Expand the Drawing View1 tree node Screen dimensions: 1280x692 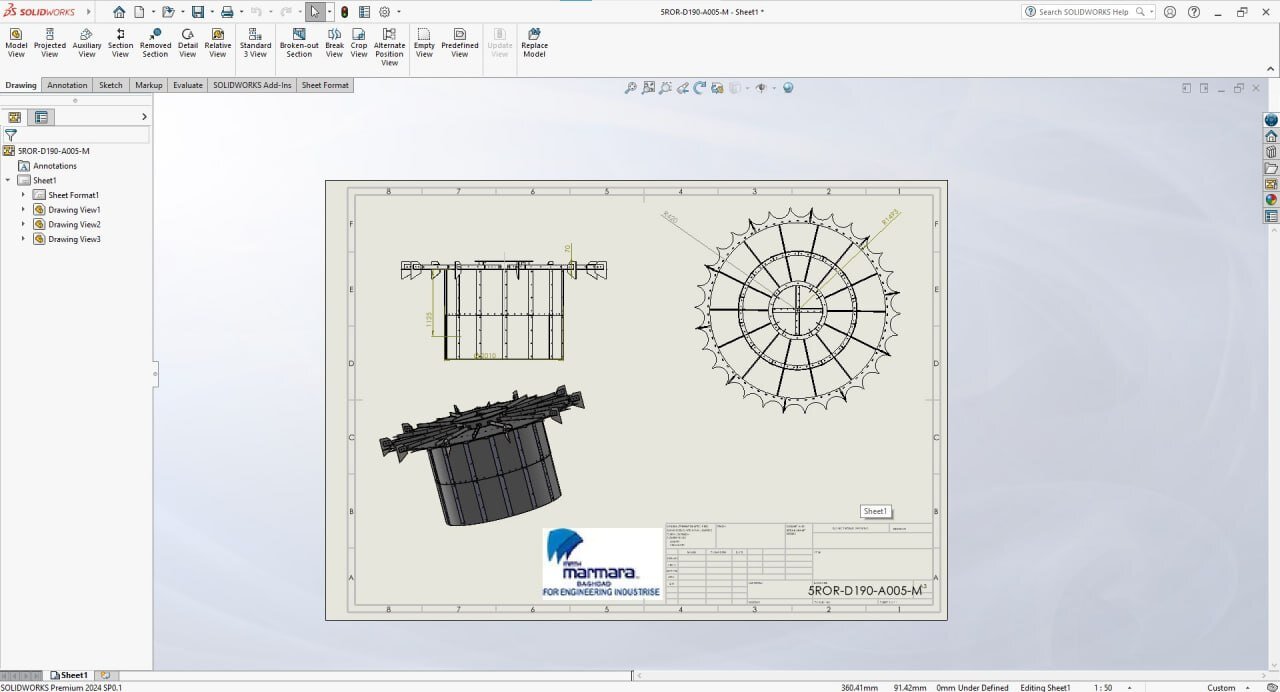[23, 210]
